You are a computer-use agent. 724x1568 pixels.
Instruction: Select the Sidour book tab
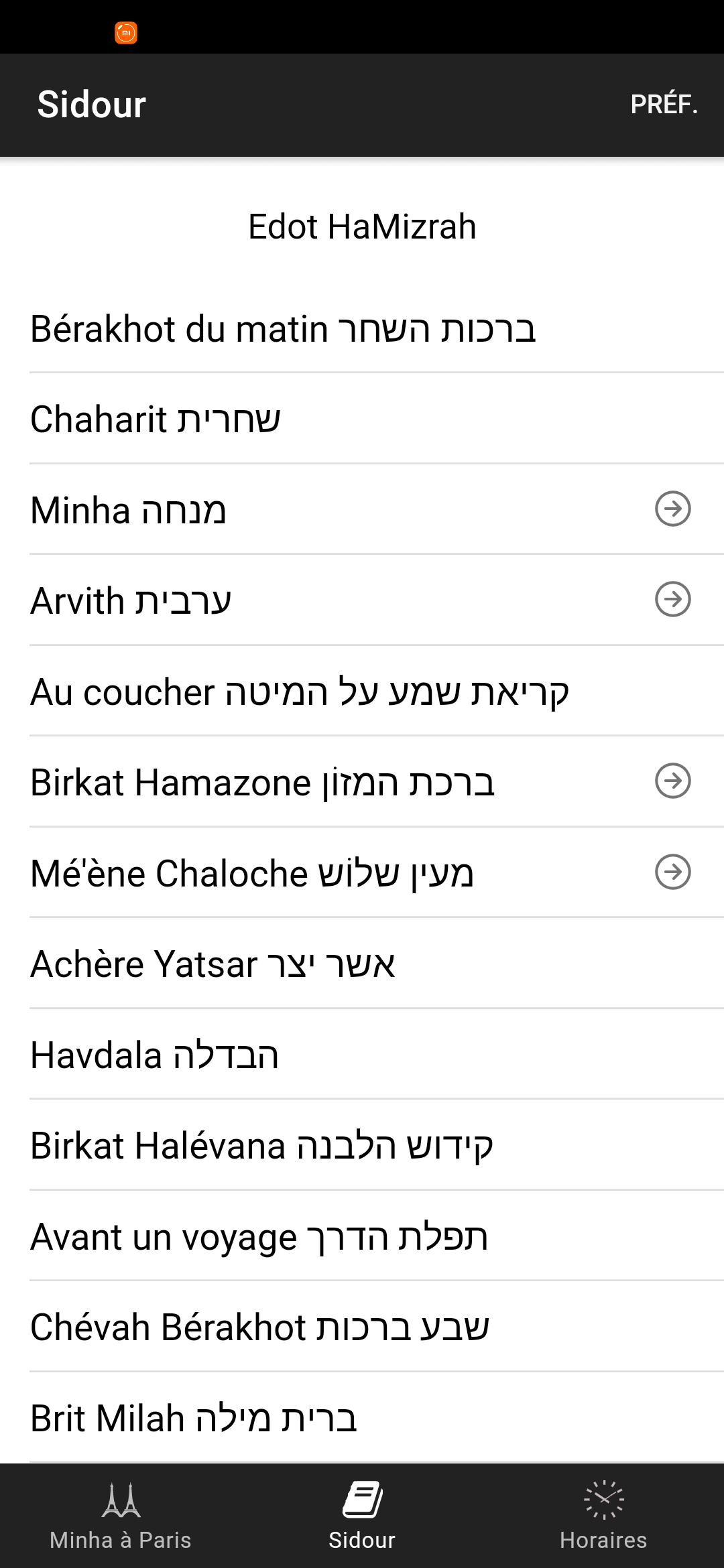click(362, 1516)
